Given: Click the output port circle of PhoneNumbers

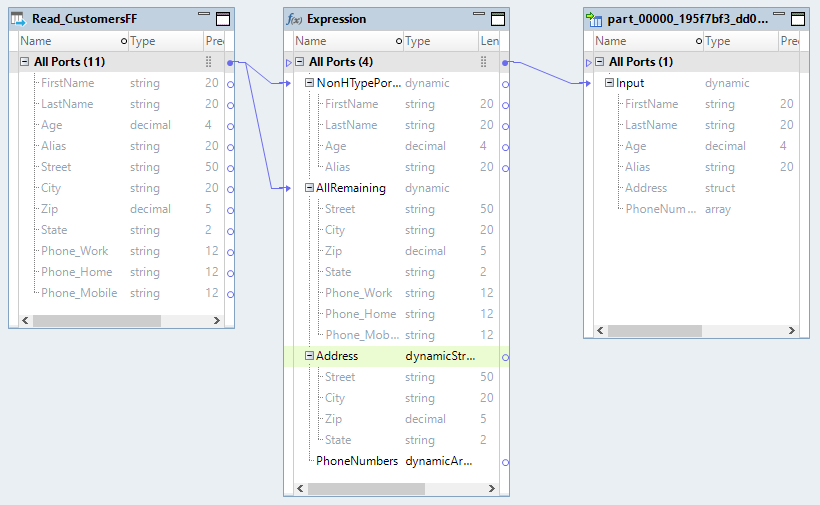Looking at the screenshot, I should (x=505, y=462).
